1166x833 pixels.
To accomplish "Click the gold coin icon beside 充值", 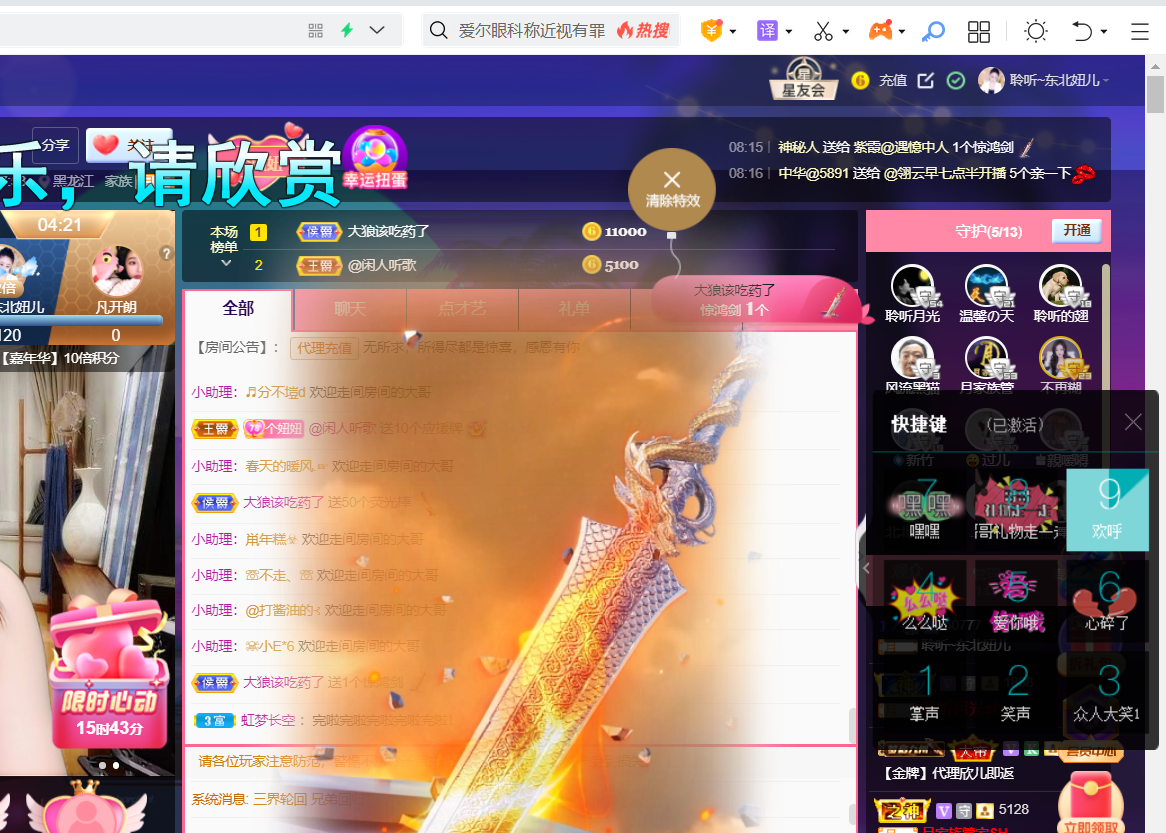I will click(x=860, y=80).
